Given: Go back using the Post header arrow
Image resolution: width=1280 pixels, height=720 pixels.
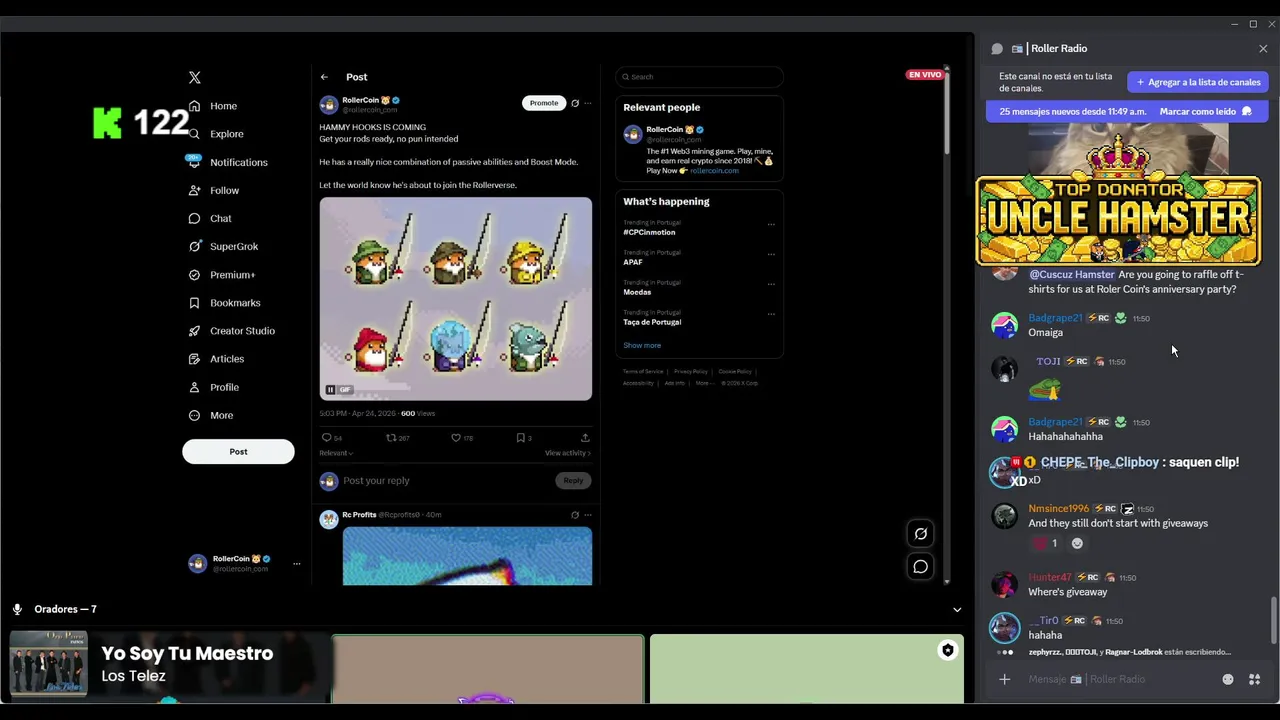Looking at the screenshot, I should pos(324,77).
